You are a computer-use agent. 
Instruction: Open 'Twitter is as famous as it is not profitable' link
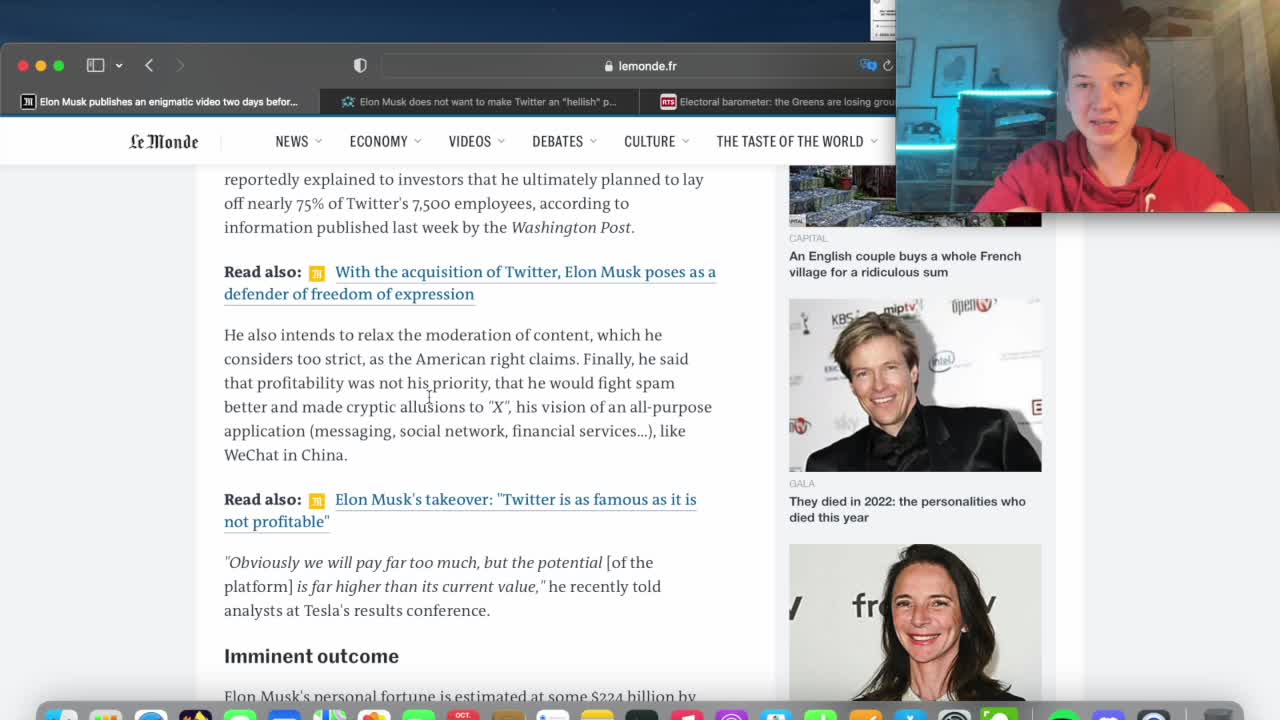(460, 510)
